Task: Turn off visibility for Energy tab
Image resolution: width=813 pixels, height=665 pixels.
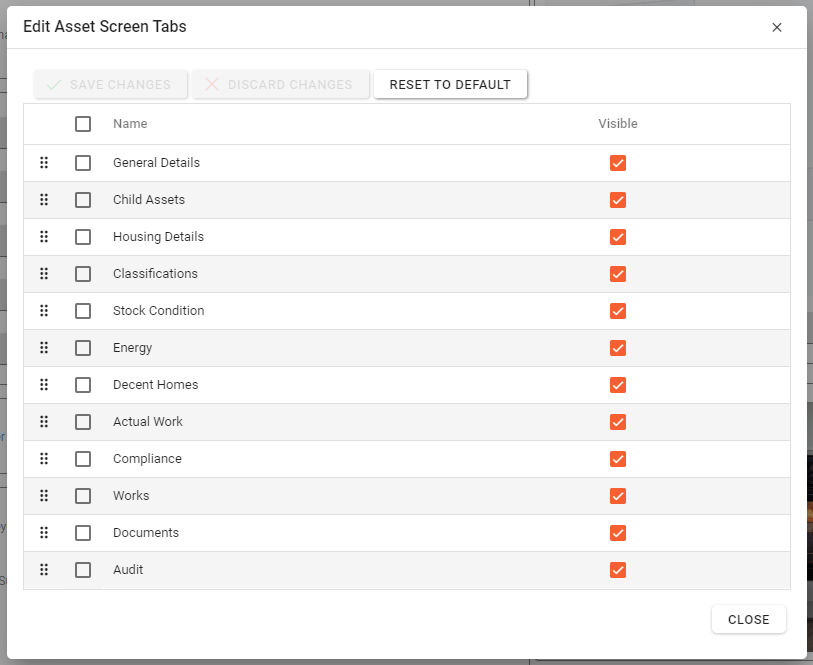Action: 618,348
